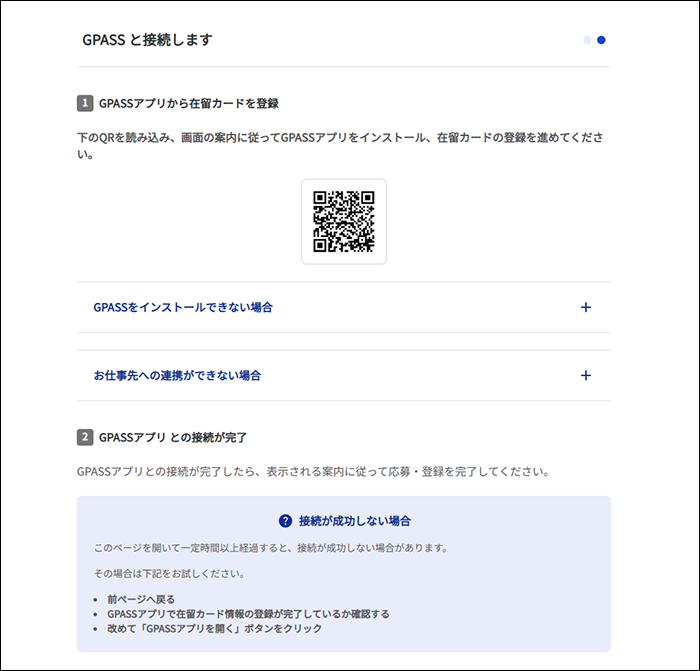This screenshot has width=700, height=671.
Task: Click '接続が成功しない場合' heading text
Action: (355, 521)
